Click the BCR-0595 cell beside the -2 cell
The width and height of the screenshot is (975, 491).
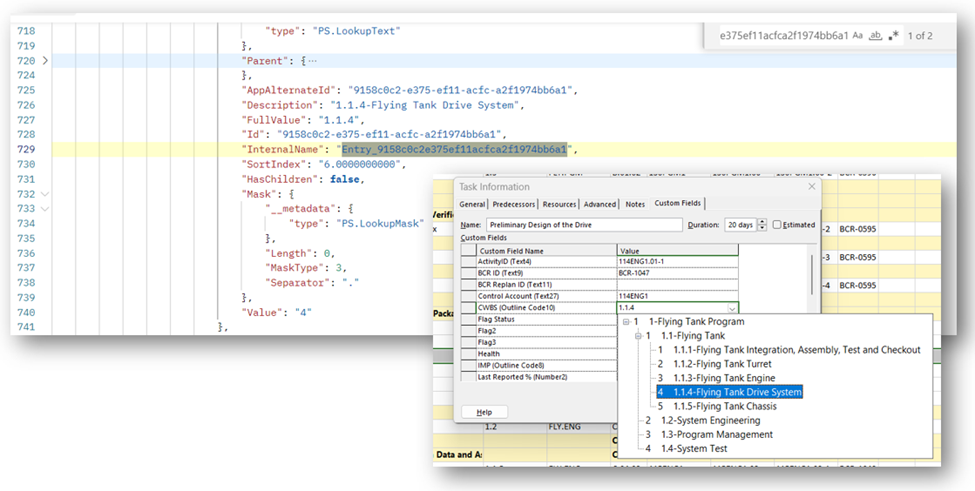pyautogui.click(x=857, y=229)
